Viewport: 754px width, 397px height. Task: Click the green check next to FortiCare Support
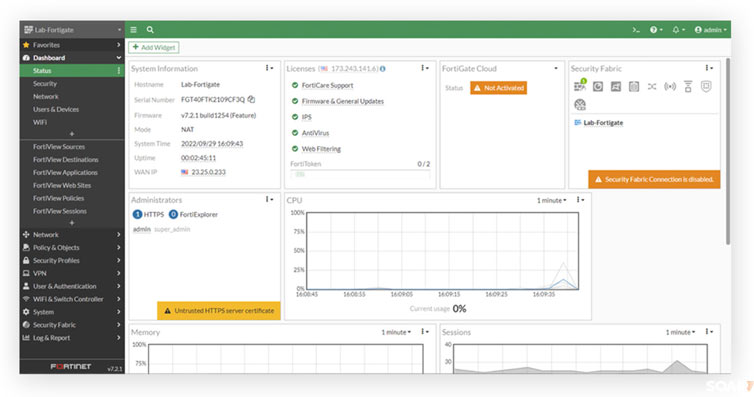pyautogui.click(x=295, y=85)
